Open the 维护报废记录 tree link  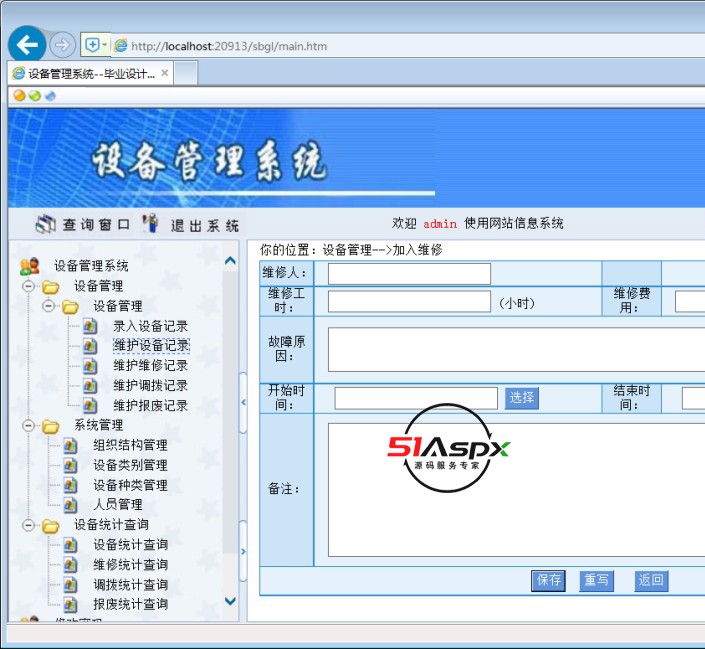click(x=151, y=405)
